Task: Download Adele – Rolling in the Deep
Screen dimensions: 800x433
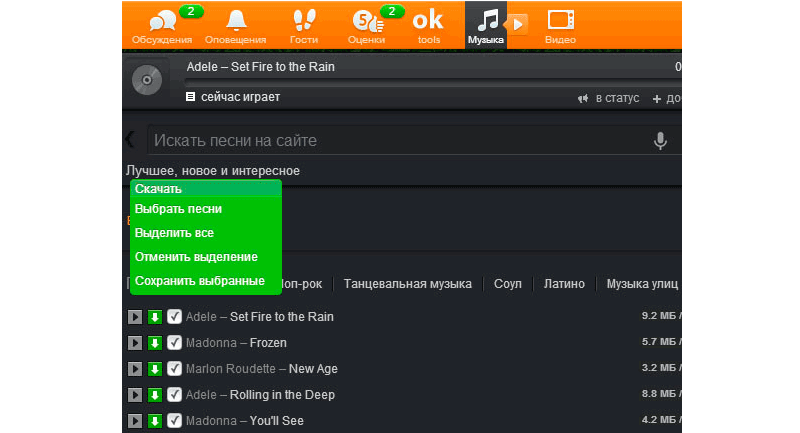Action: (155, 395)
